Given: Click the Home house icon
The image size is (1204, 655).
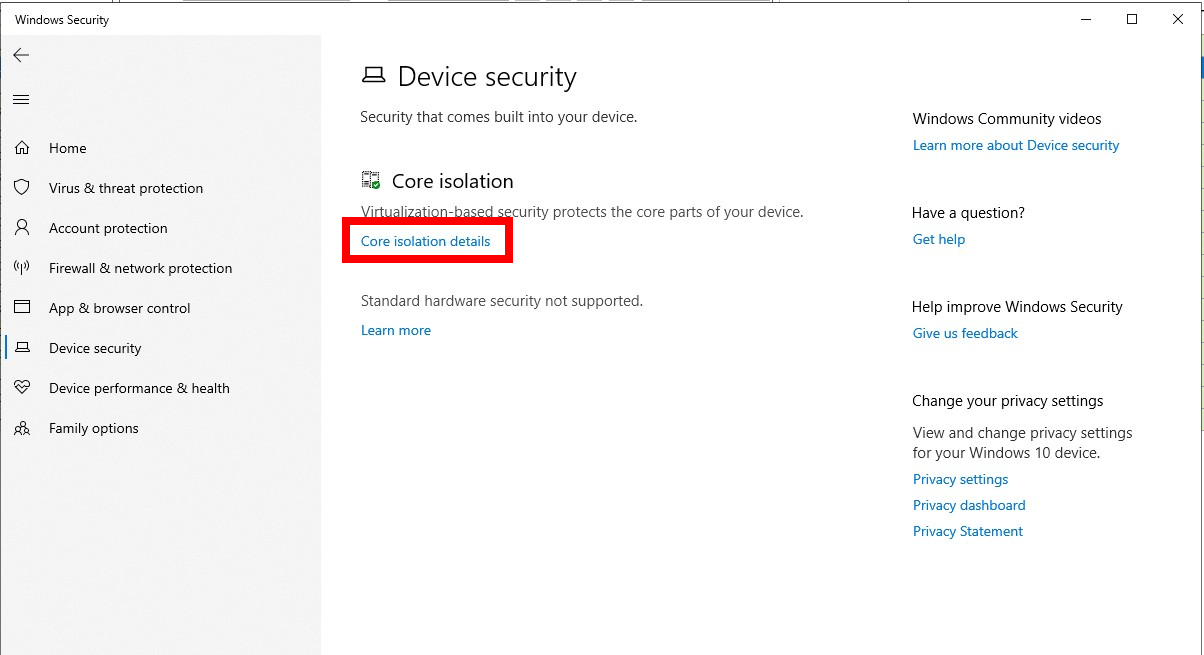Looking at the screenshot, I should pos(22,148).
